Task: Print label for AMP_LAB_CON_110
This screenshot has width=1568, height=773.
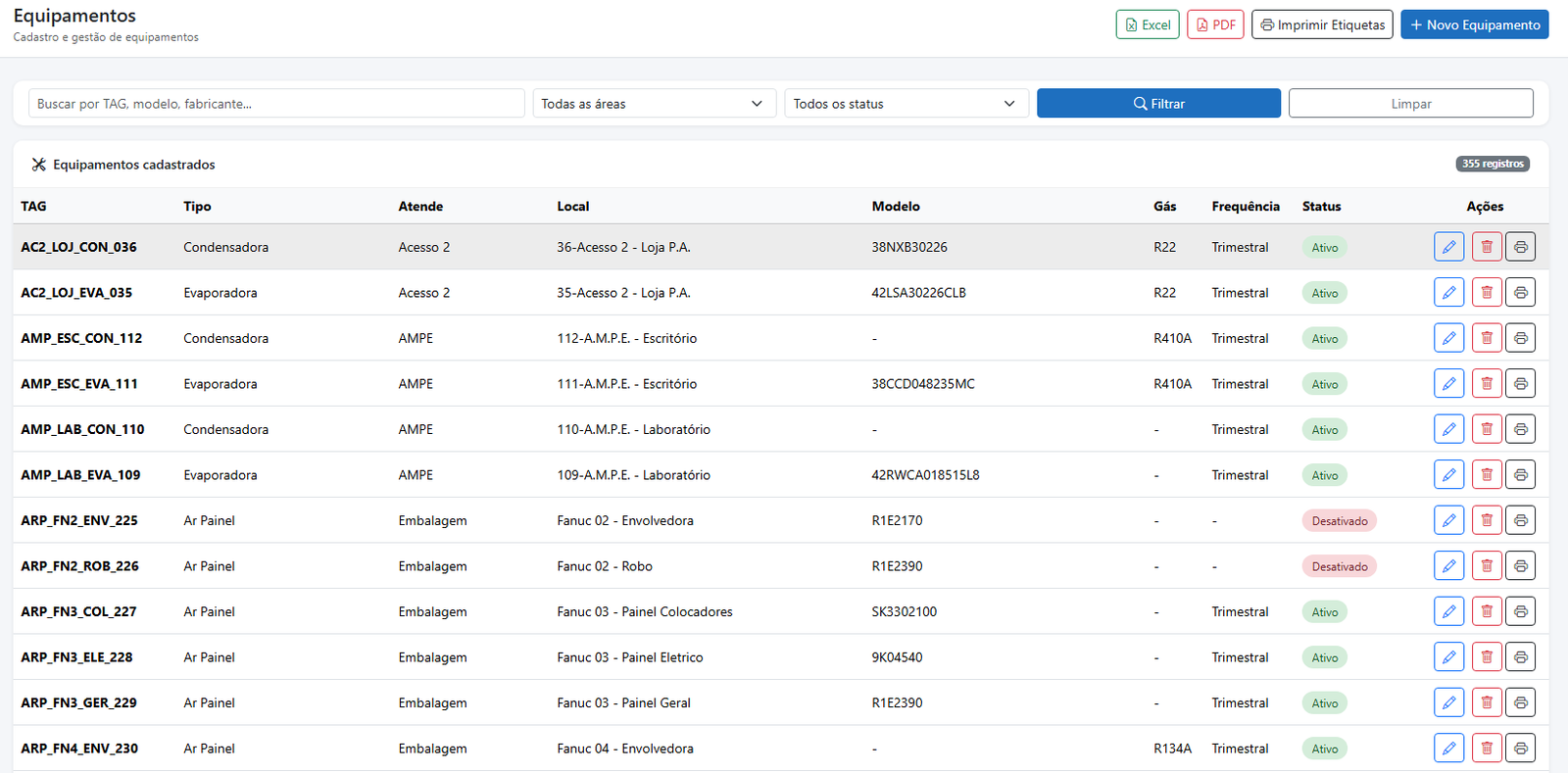Action: (1520, 429)
